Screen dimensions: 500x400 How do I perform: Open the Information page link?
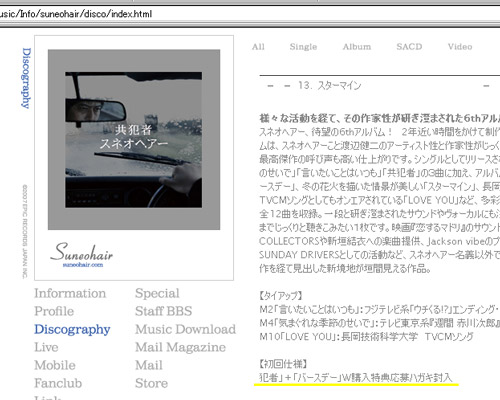70,293
